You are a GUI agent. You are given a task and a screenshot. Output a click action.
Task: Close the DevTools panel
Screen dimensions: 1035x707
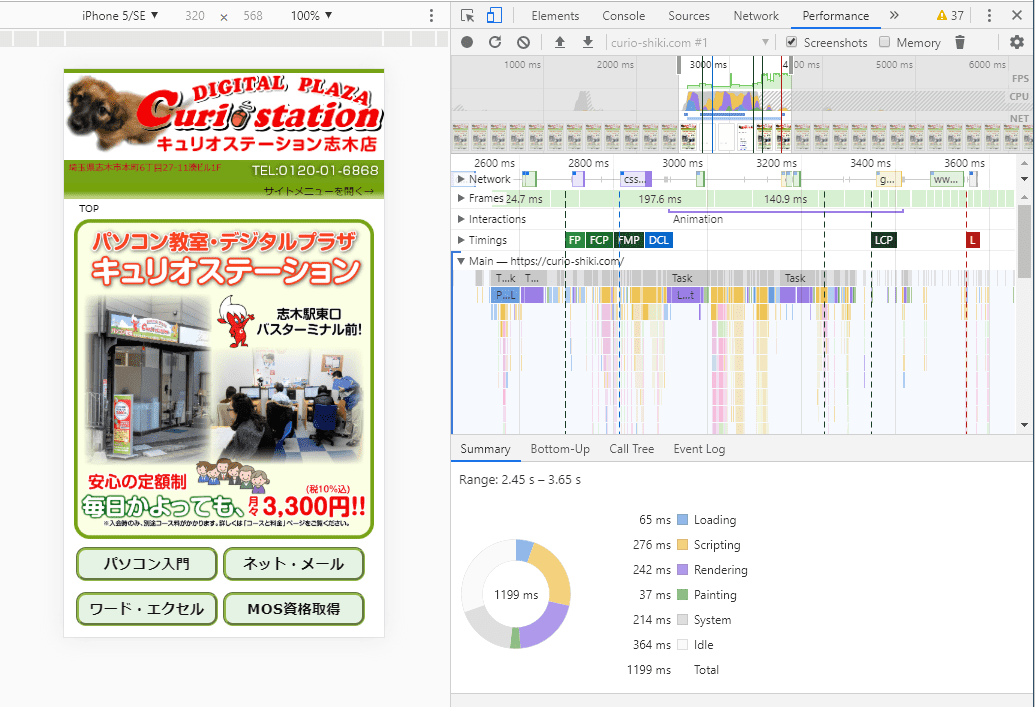point(1017,15)
